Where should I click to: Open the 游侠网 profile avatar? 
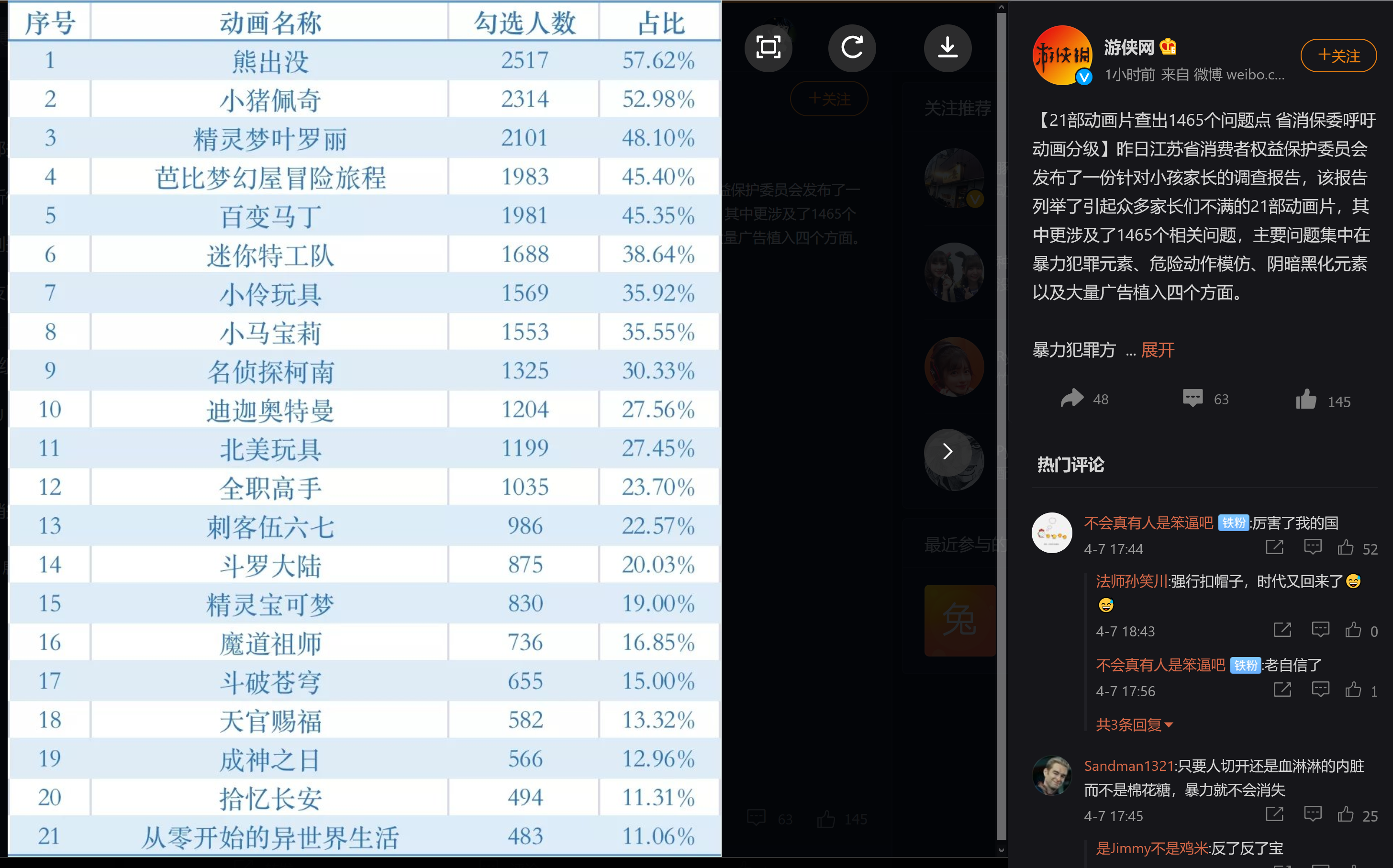point(1062,55)
